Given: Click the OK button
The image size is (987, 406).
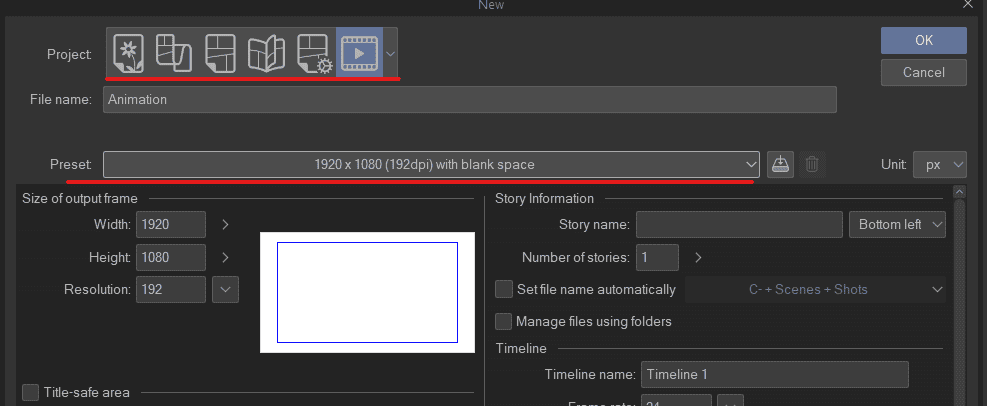Looking at the screenshot, I should [923, 40].
